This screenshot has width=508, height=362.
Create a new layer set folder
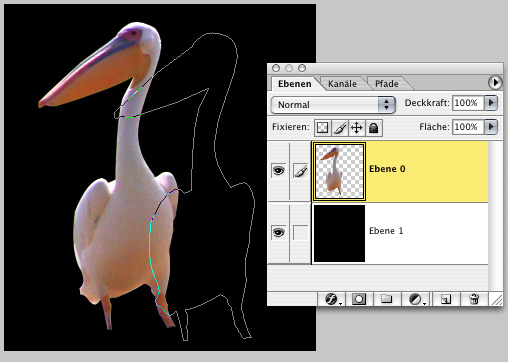(386, 299)
